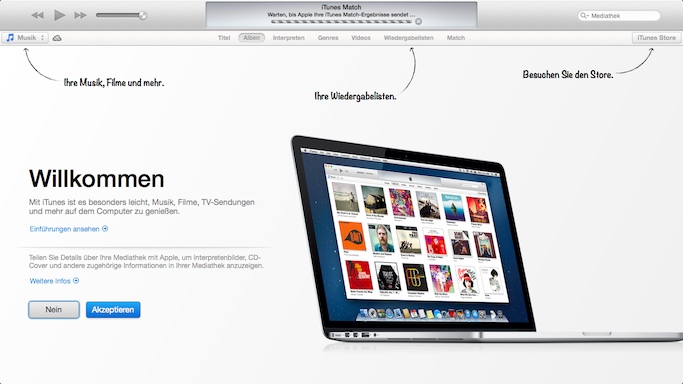Click the magnifier icon in search field
The height and width of the screenshot is (384, 683).
pos(584,16)
